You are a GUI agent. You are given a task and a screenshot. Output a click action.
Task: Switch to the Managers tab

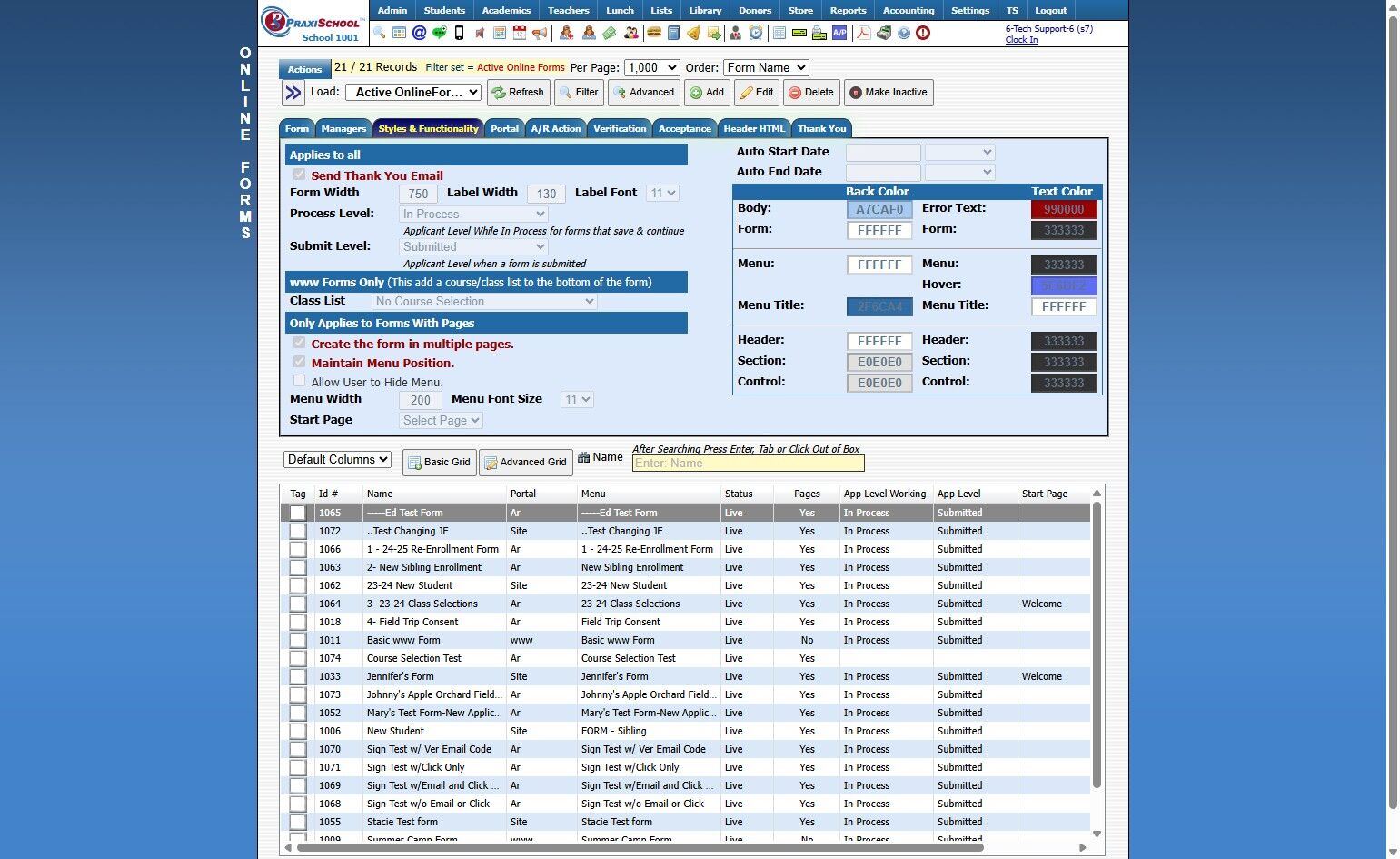click(x=343, y=128)
